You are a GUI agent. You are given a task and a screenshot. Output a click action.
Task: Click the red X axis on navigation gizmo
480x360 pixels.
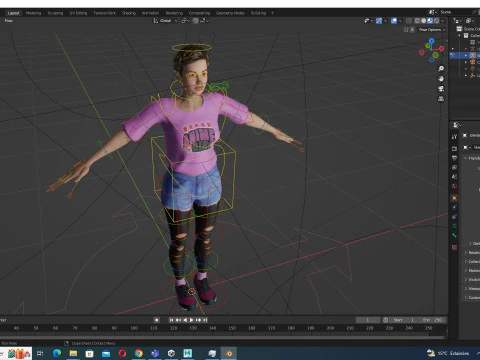point(441,49)
